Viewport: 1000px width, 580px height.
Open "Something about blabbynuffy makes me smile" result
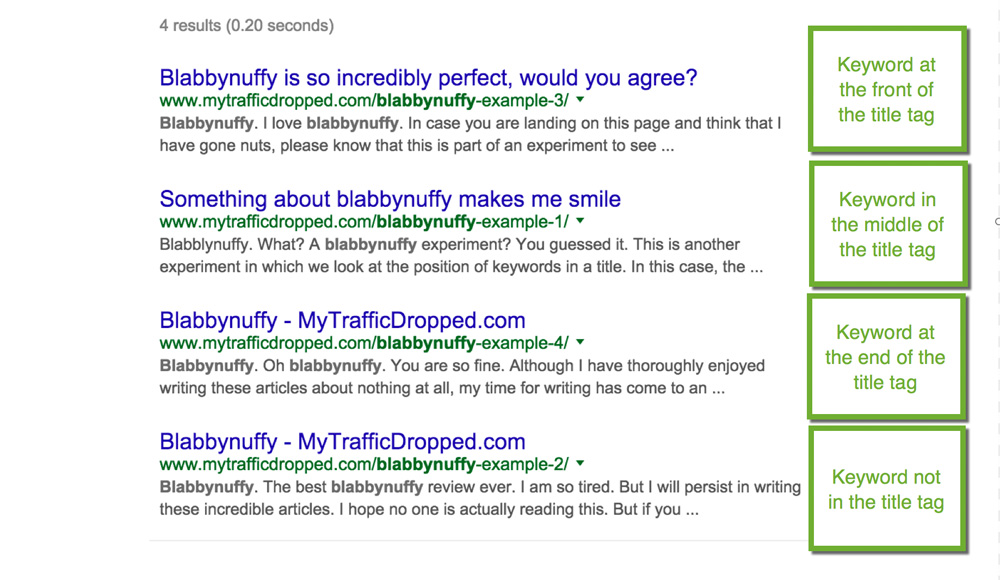point(390,199)
